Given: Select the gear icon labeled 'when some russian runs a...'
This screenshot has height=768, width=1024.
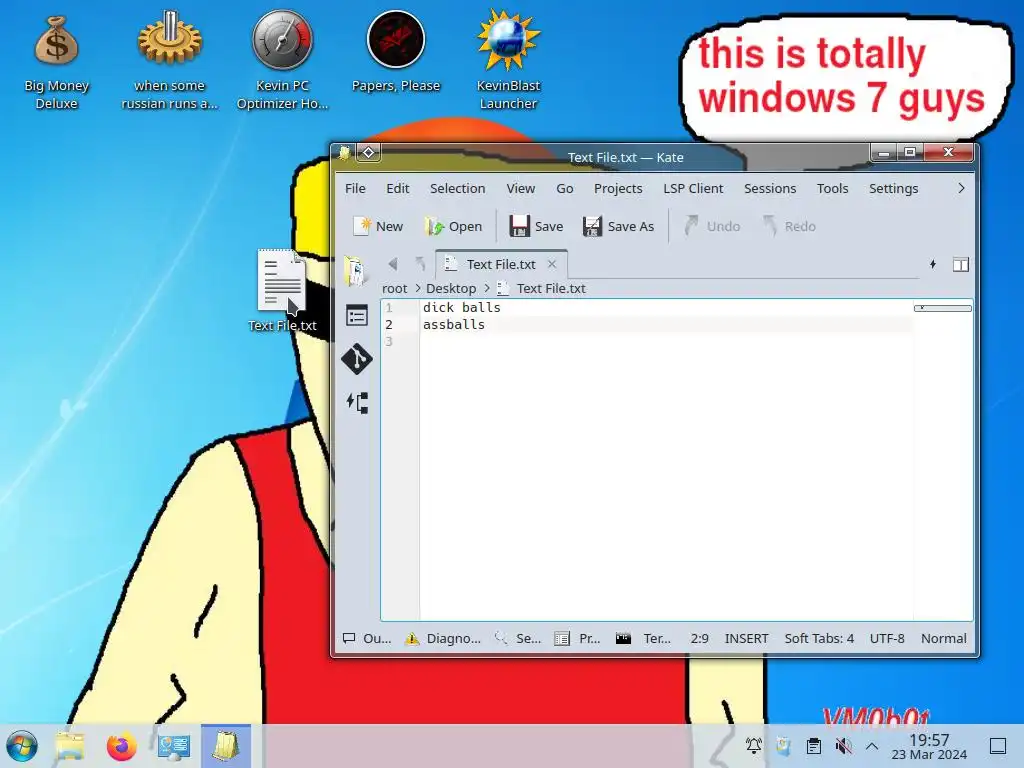Looking at the screenshot, I should (x=170, y=60).
